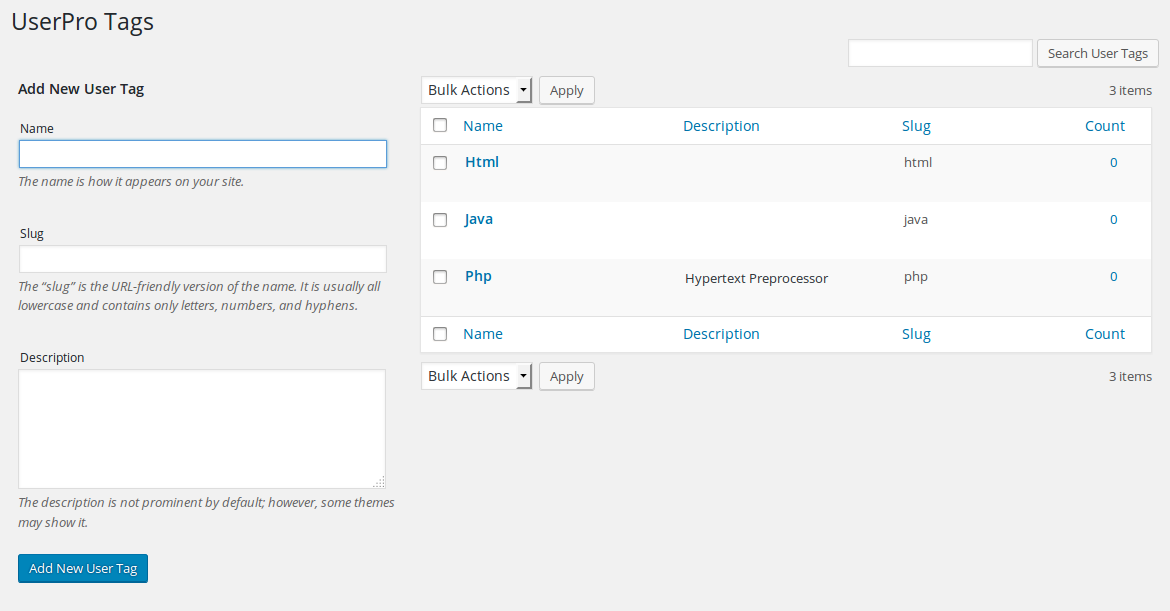Toggle select-all checkbox in table header
Image resolution: width=1170 pixels, height=611 pixels.
point(440,126)
